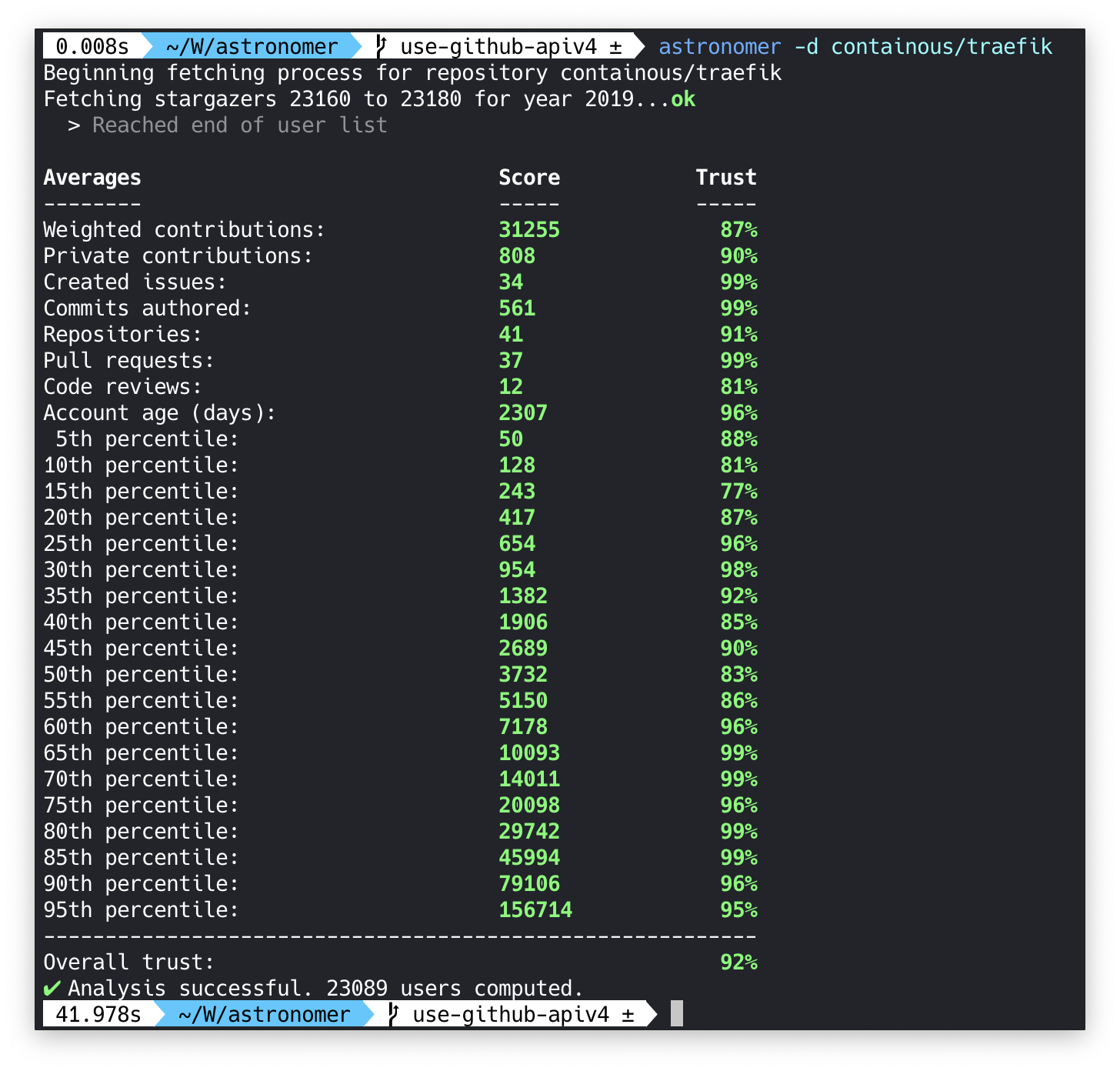
Task: Click 20th percentile score 417
Action: coord(517,518)
